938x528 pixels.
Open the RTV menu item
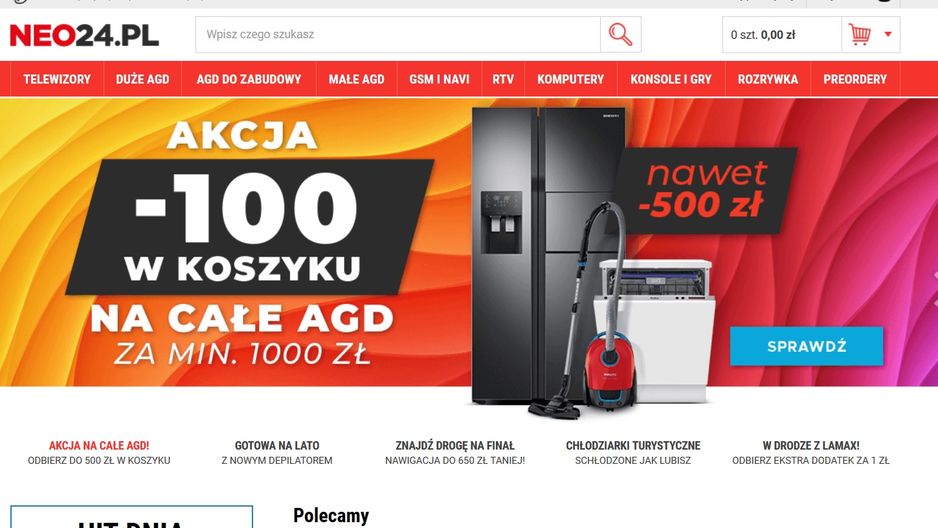click(503, 79)
